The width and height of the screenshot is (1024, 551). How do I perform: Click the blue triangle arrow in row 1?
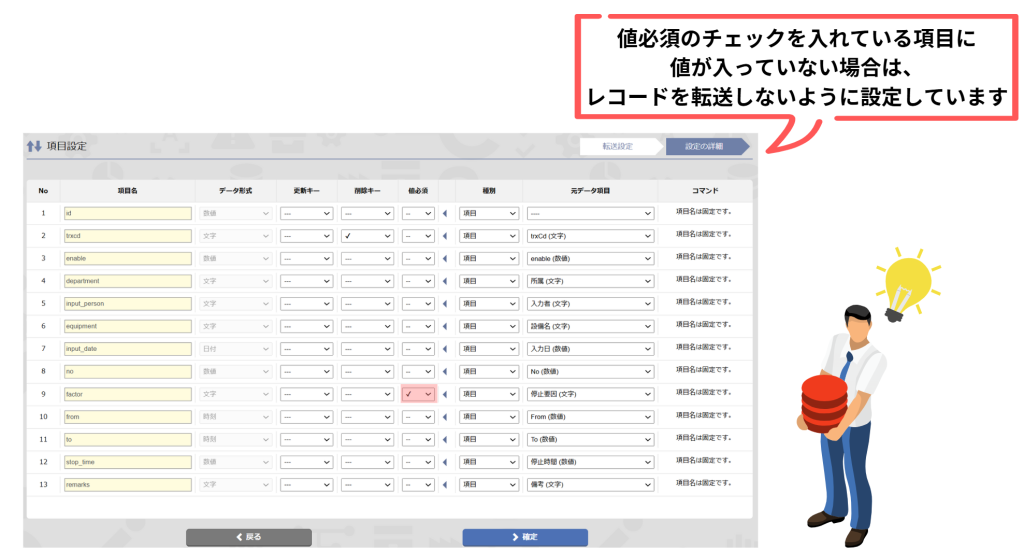click(x=445, y=213)
